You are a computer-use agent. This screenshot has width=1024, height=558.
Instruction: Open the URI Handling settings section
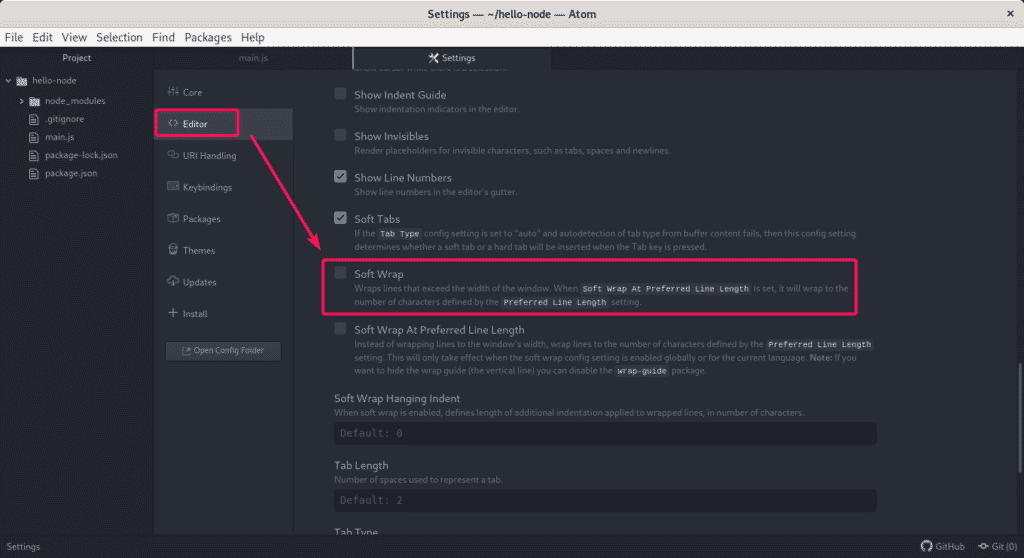pyautogui.click(x=223, y=156)
